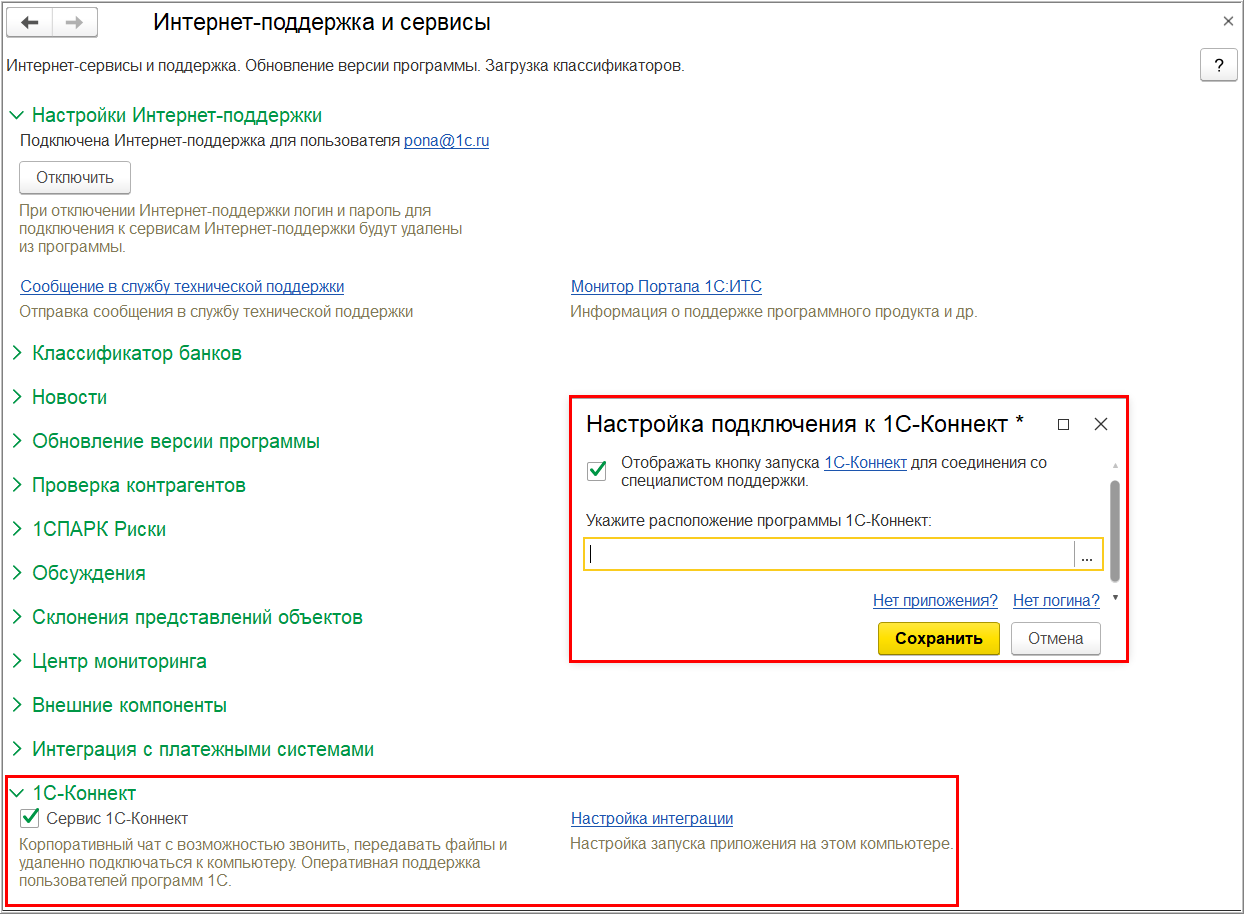Click the Нет приложения? link

(x=935, y=600)
